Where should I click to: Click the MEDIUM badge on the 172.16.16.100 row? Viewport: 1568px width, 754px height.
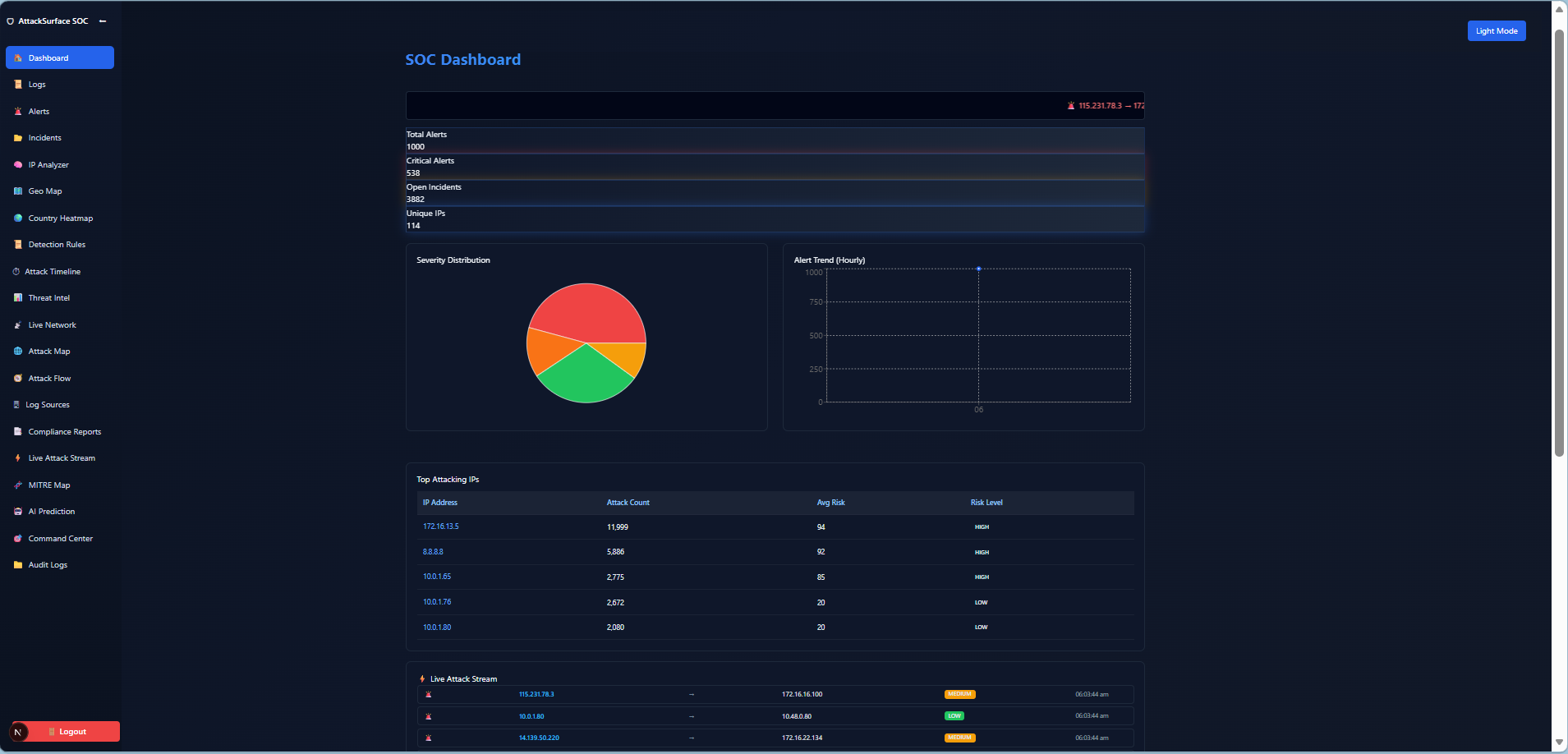[959, 695]
